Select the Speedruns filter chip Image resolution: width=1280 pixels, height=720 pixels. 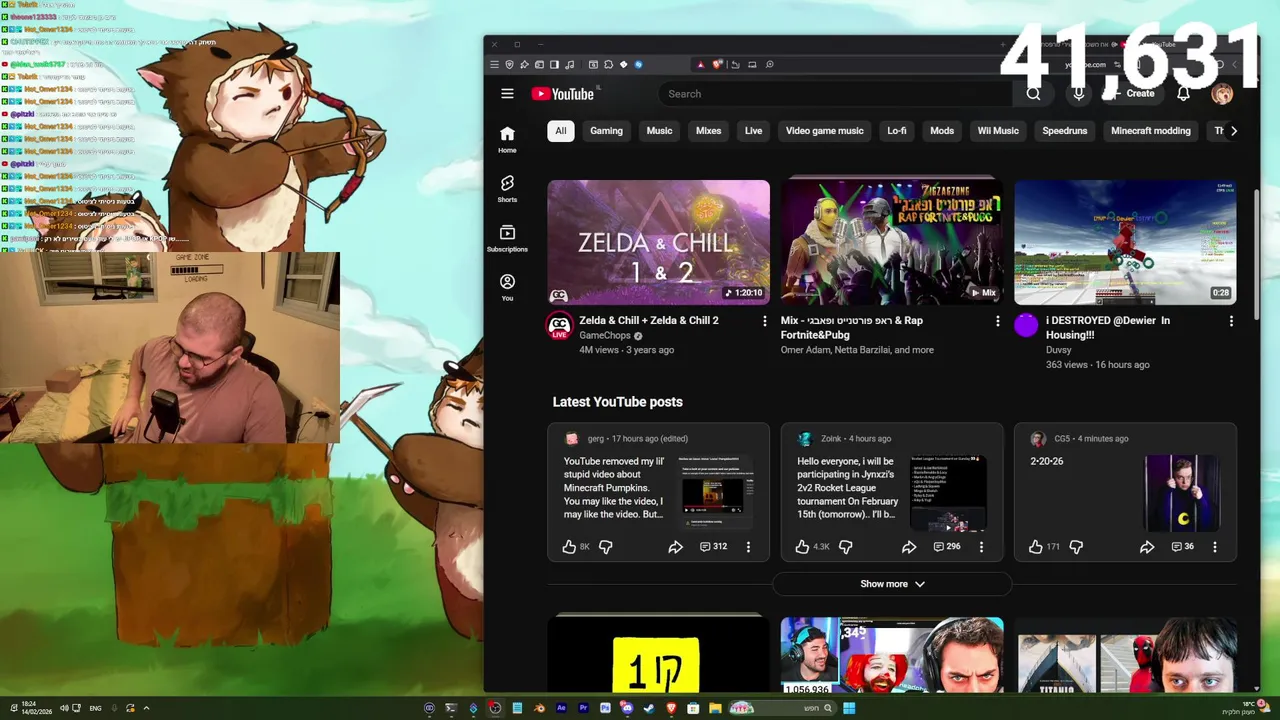point(1065,131)
